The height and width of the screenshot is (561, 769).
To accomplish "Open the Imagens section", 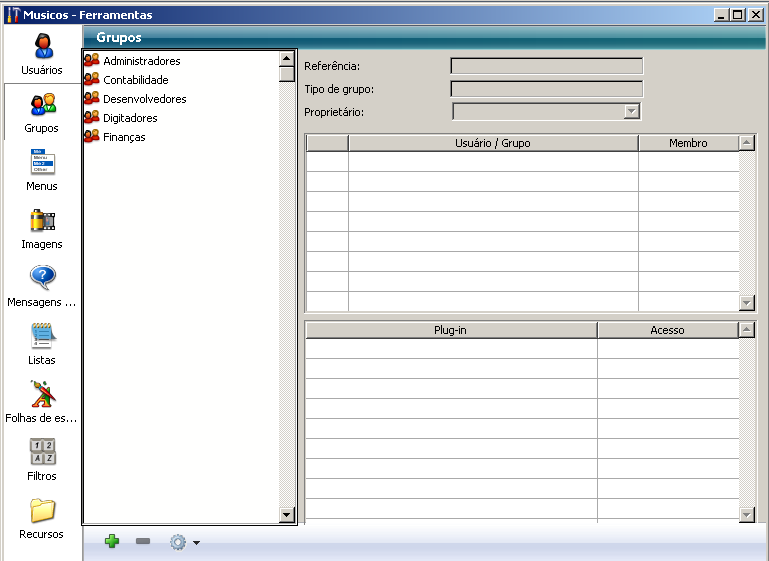I will point(42,221).
